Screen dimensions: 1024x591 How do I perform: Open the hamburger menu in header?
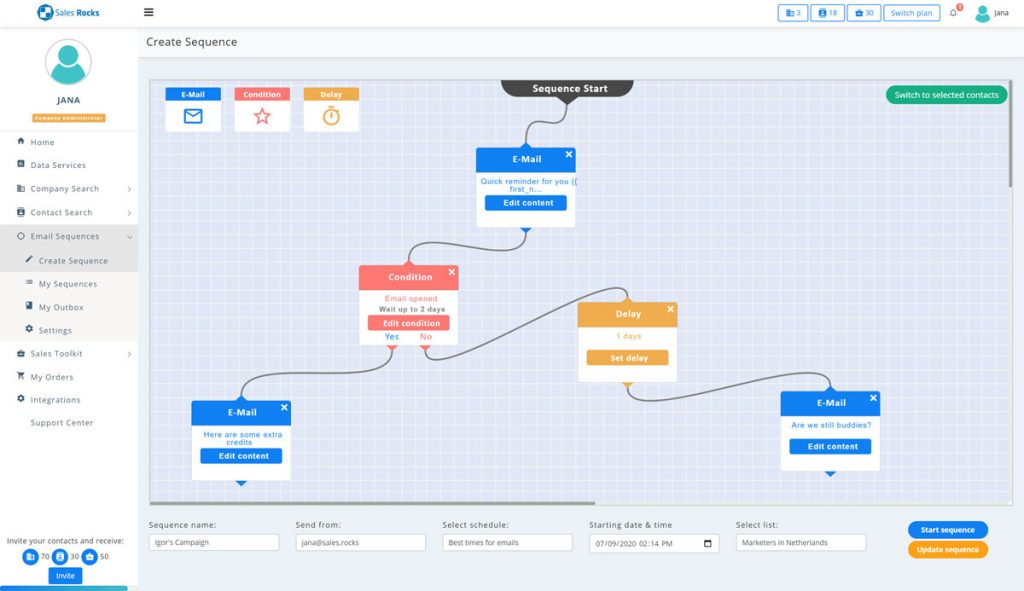(x=149, y=13)
